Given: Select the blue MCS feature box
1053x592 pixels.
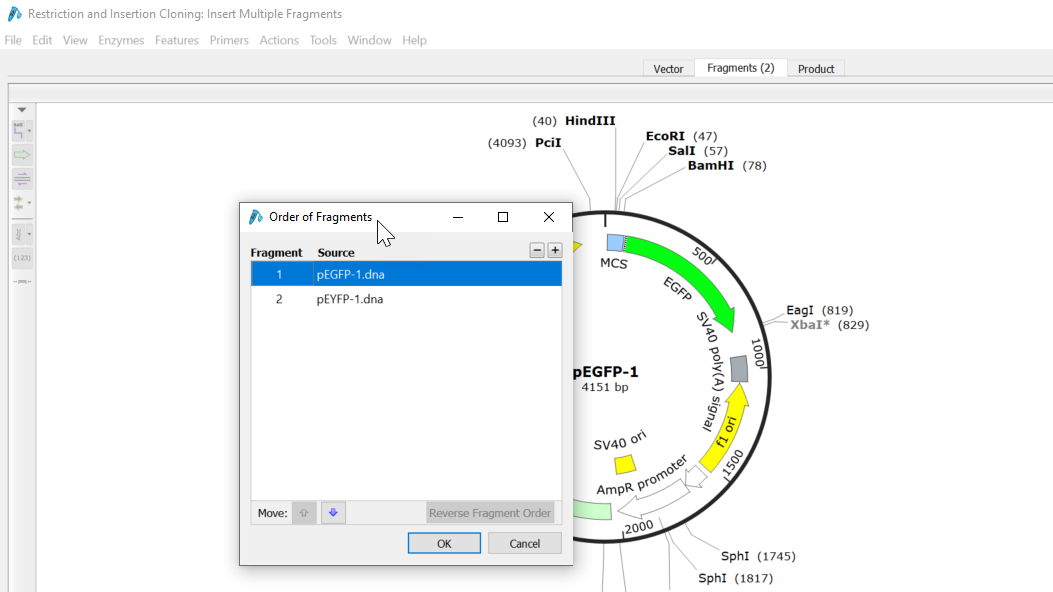Looking at the screenshot, I should tap(615, 242).
